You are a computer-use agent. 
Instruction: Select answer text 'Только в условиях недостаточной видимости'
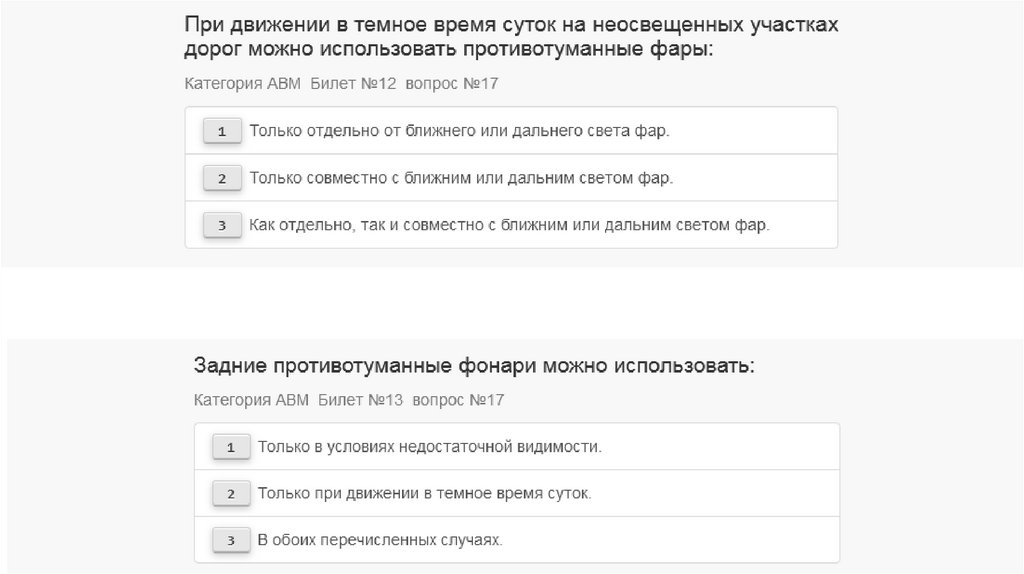[x=430, y=447]
